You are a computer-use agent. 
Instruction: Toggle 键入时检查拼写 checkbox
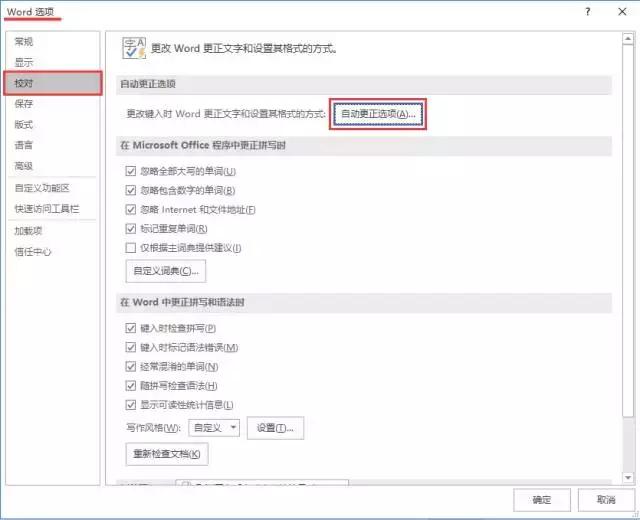click(x=131, y=328)
